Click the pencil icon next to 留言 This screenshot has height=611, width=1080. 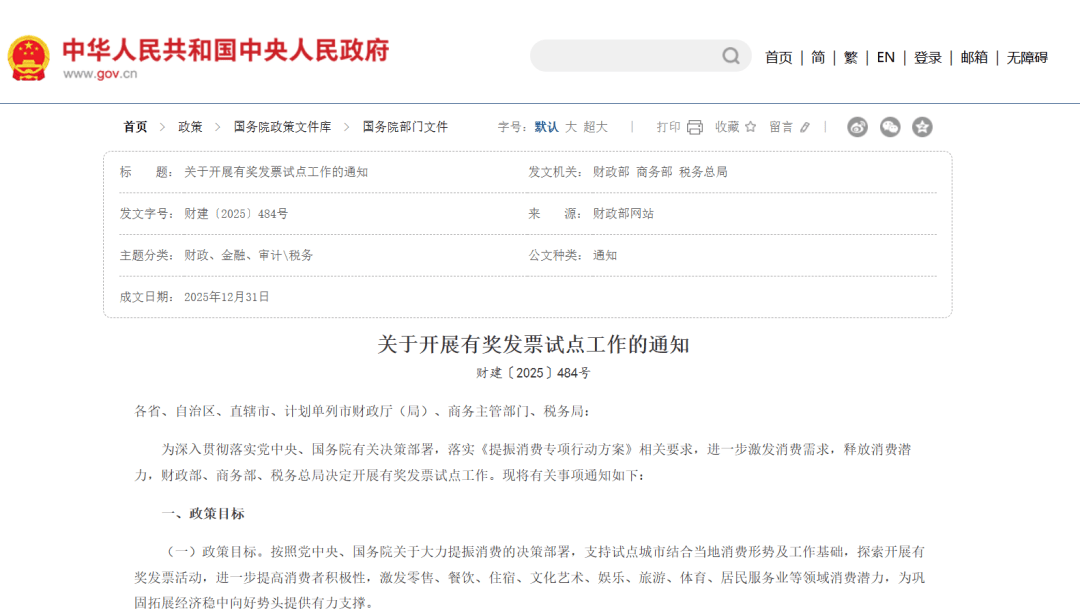tap(805, 127)
